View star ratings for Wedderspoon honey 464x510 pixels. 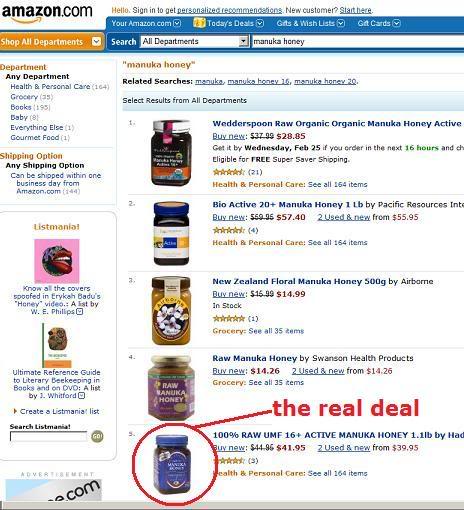228,172
